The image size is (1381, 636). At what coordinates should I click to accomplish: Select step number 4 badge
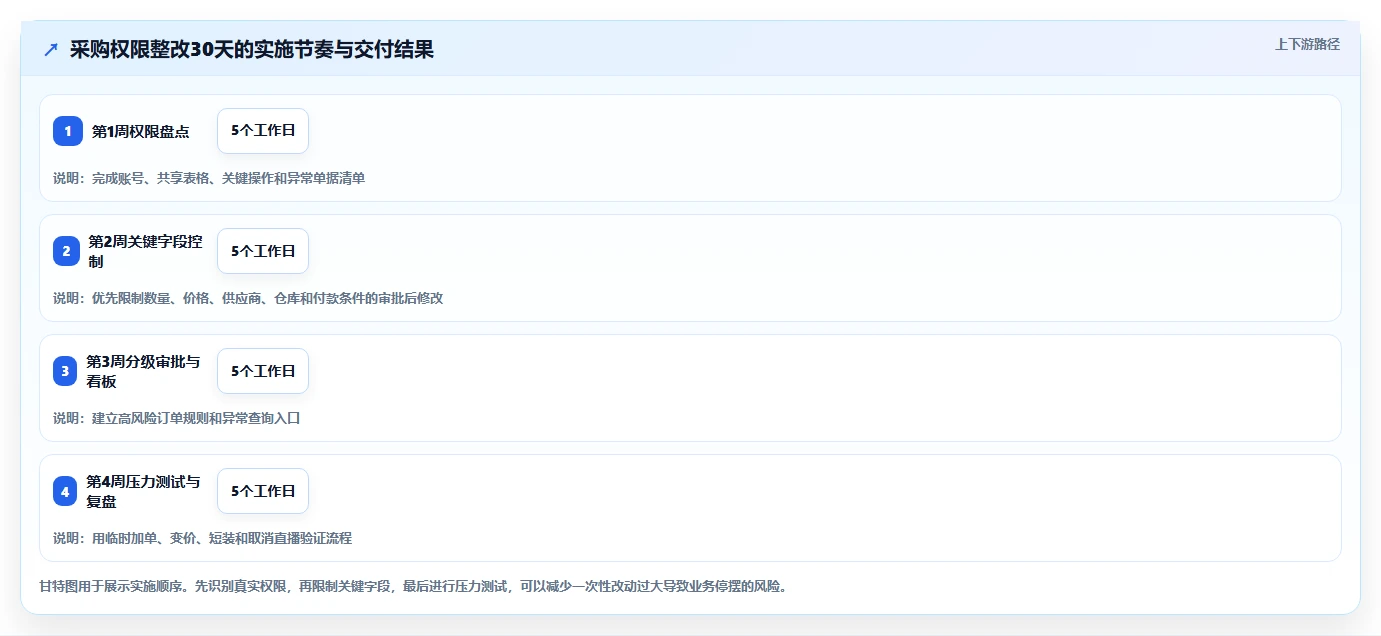click(65, 491)
